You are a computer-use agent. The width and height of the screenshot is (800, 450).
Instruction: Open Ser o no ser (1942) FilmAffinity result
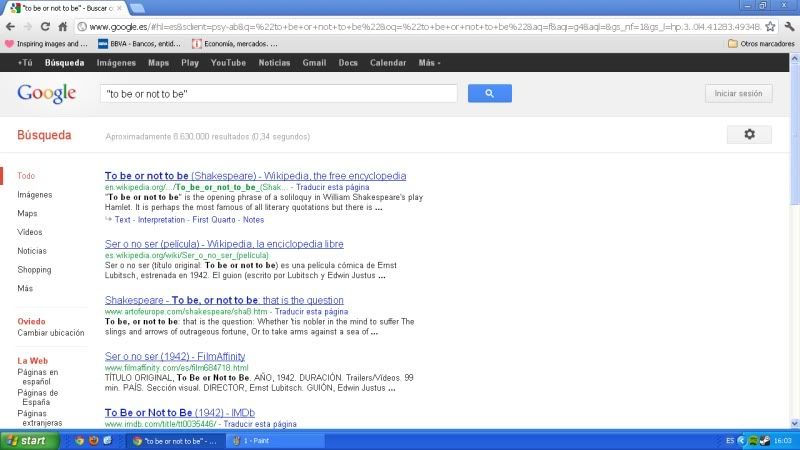[175, 356]
